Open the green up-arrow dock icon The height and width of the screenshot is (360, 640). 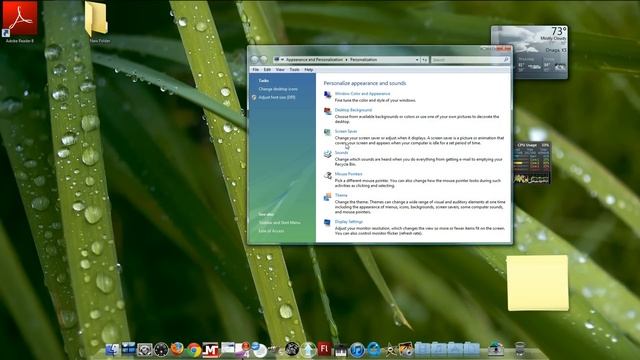(x=308, y=350)
